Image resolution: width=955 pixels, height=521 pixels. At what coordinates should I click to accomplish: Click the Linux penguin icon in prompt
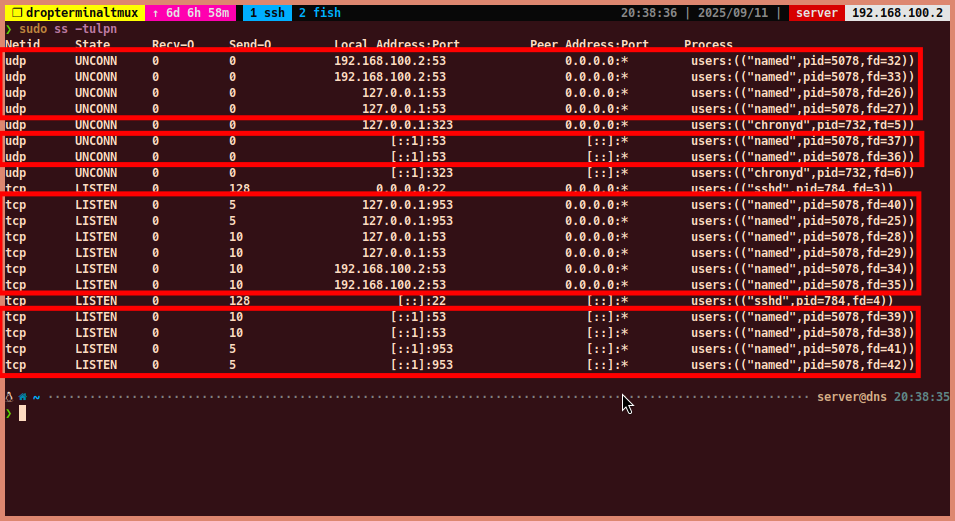tap(9, 397)
